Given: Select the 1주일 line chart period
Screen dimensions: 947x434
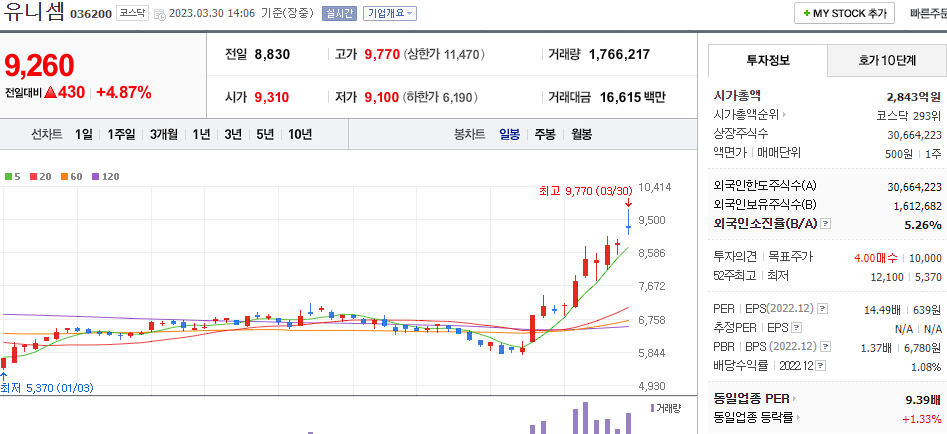Looking at the screenshot, I should pyautogui.click(x=121, y=135).
